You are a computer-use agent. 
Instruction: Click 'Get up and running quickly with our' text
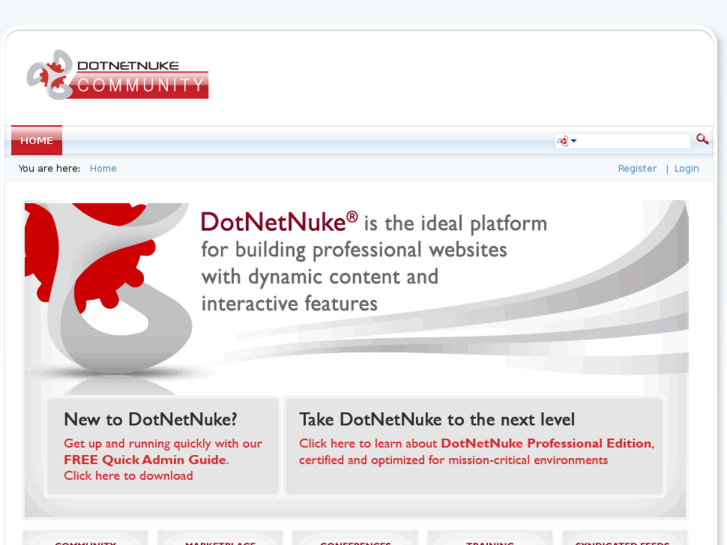pos(163,443)
